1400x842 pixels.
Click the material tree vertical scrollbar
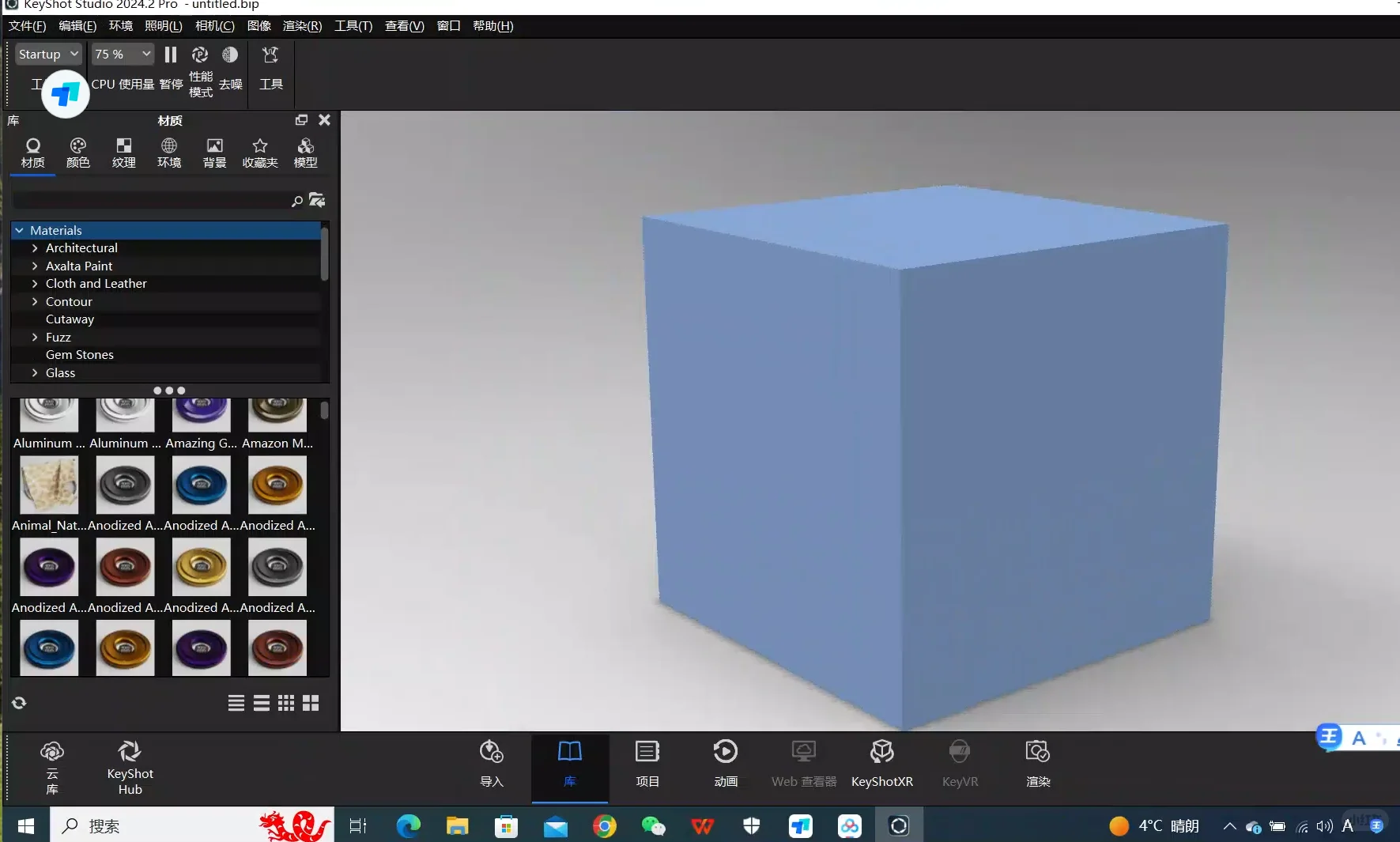pyautogui.click(x=324, y=253)
